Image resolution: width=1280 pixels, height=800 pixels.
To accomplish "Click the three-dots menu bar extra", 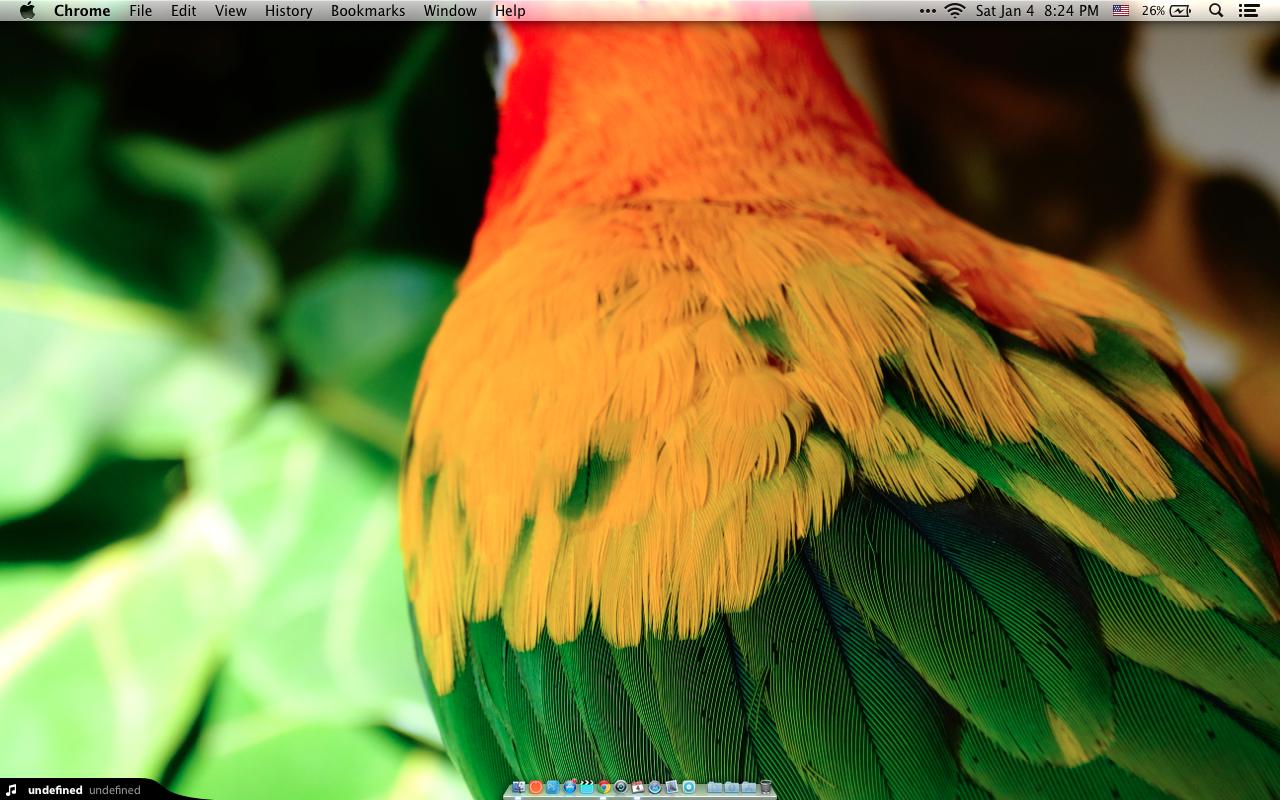I will (x=928, y=10).
